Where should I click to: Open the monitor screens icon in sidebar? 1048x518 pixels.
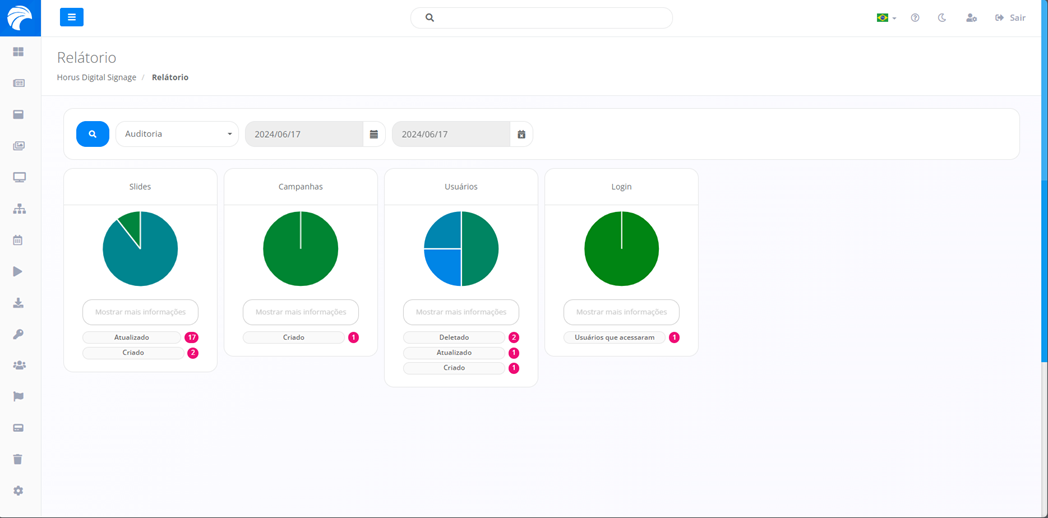[x=19, y=177]
